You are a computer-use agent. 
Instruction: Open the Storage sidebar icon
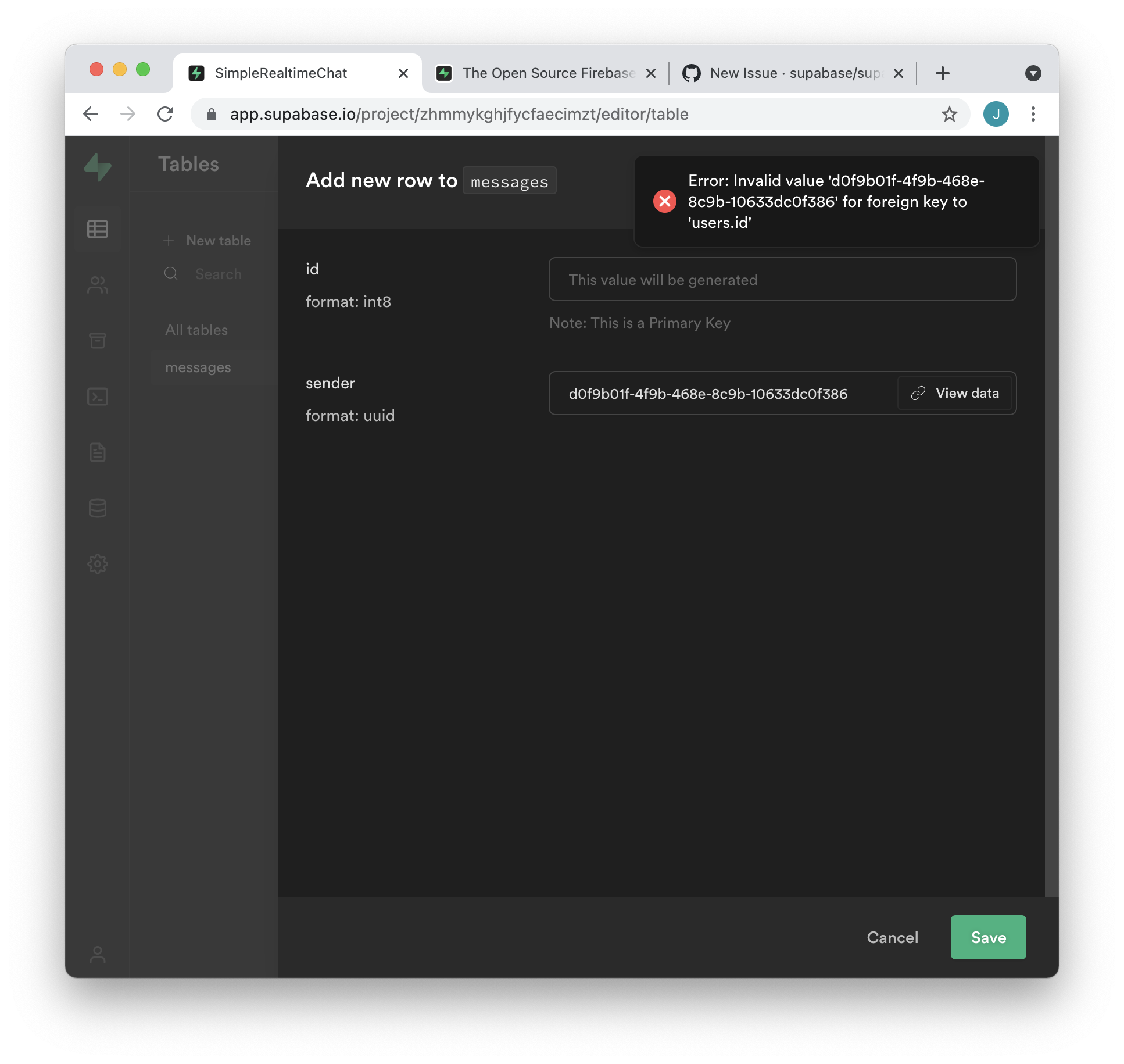[98, 340]
